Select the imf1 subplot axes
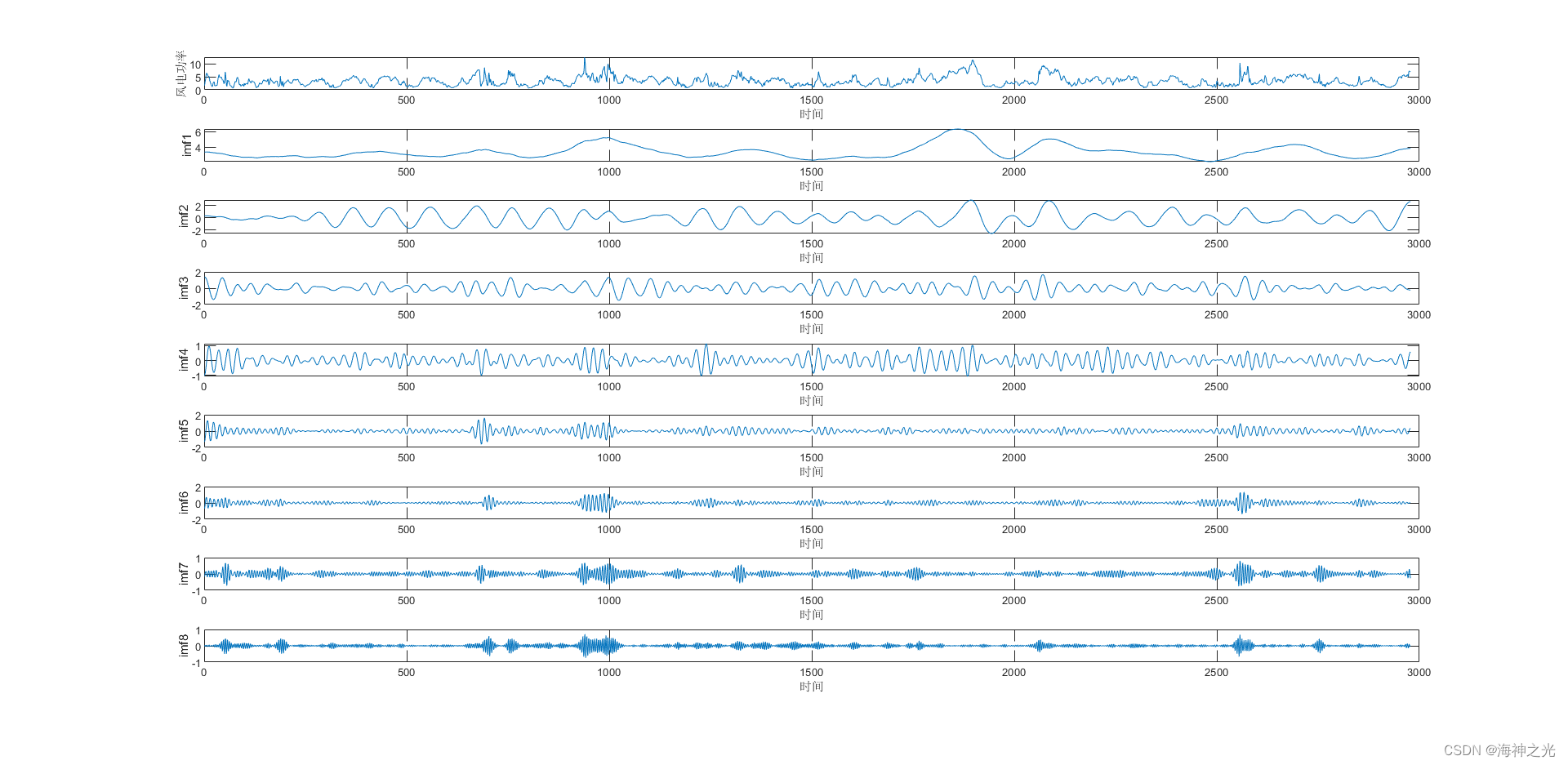This screenshot has width=1568, height=765. (x=811, y=145)
